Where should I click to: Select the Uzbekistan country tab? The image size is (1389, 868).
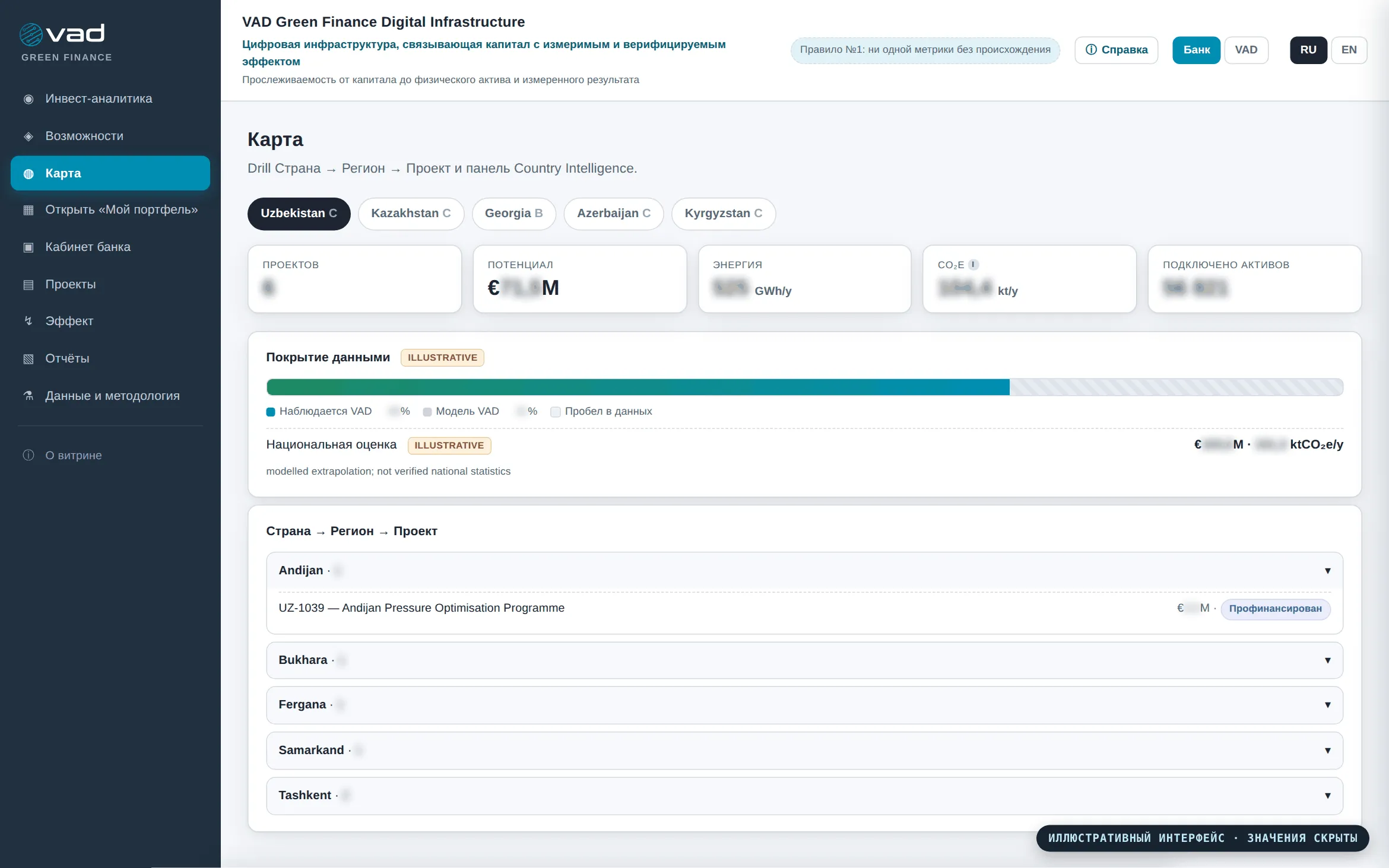(299, 214)
